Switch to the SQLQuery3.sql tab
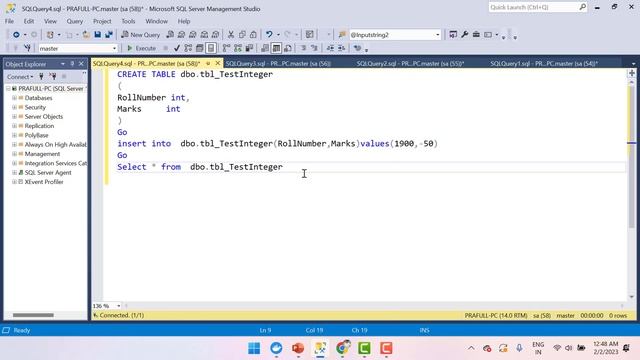Image resolution: width=640 pixels, height=360 pixels. click(x=278, y=64)
